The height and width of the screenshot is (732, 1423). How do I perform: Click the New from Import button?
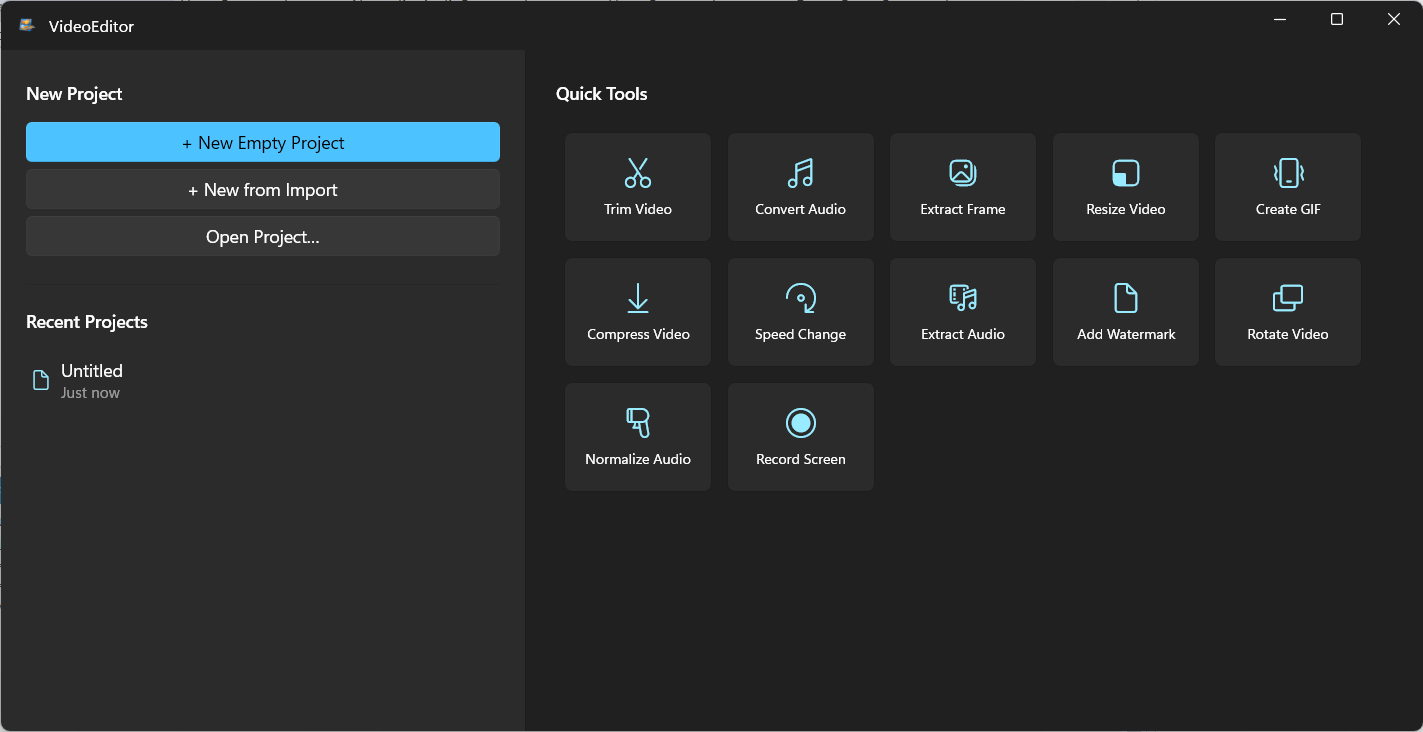click(263, 189)
